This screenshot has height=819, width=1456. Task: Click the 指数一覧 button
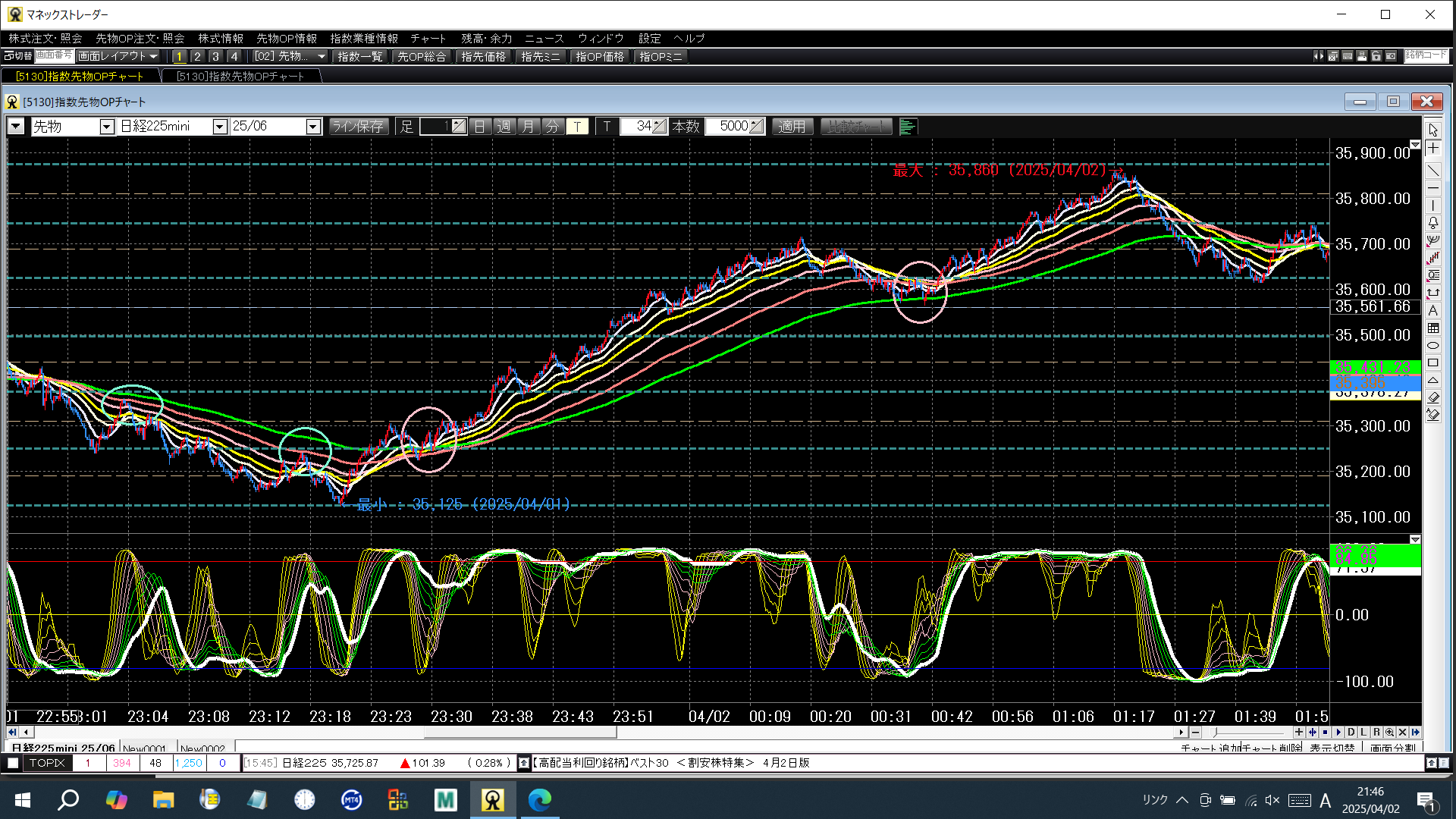coord(359,57)
